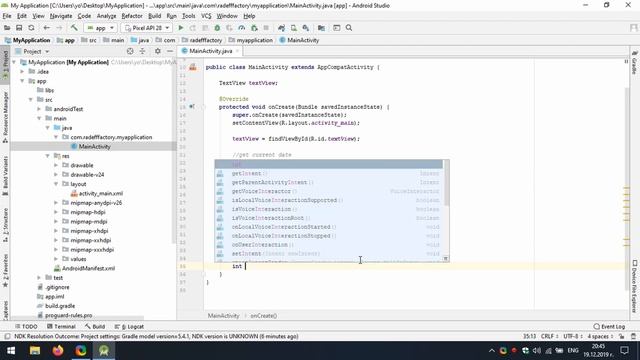Click the Stop run toolbar icon

point(266,28)
